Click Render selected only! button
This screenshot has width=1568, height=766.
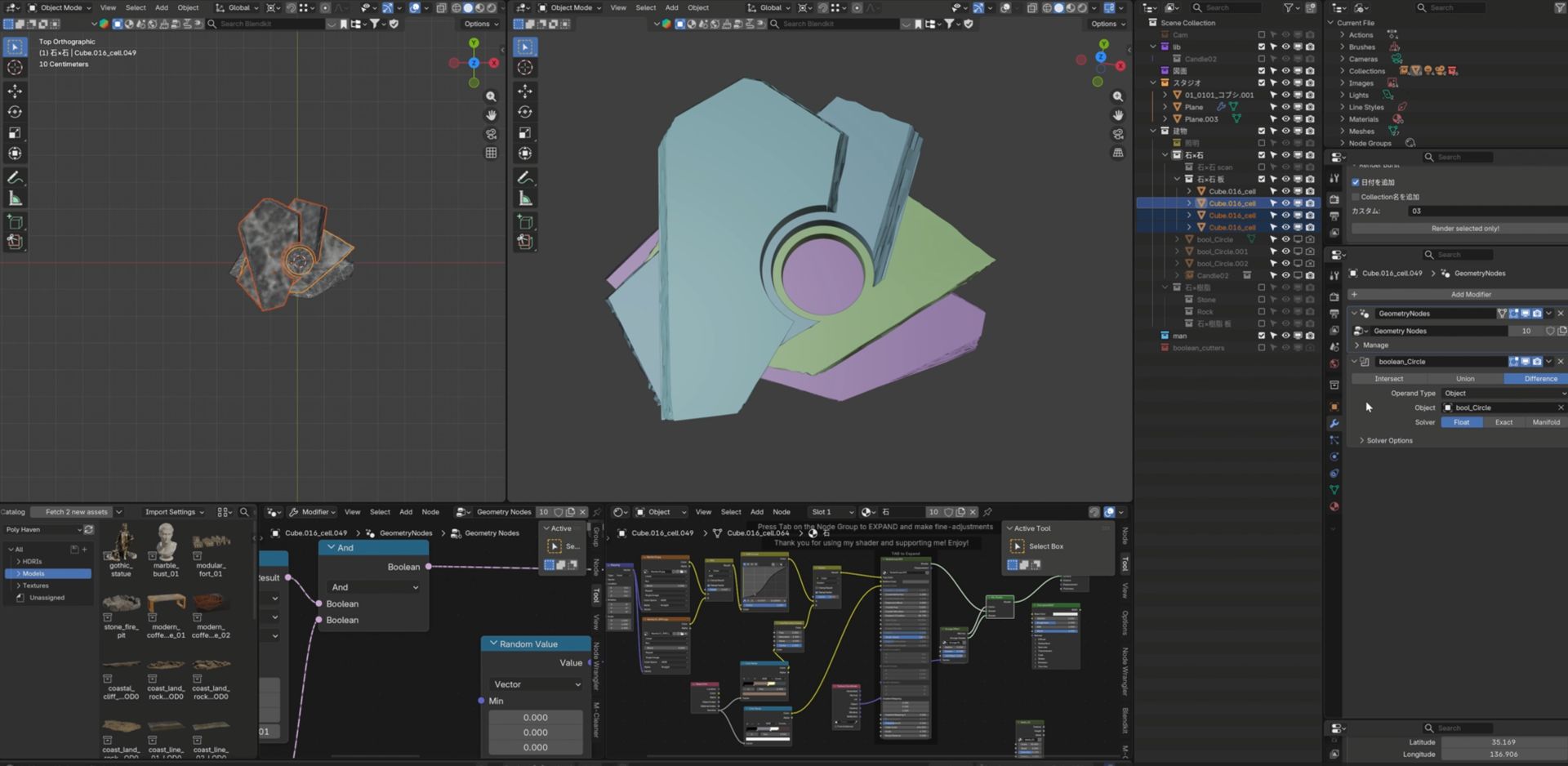(1459, 229)
